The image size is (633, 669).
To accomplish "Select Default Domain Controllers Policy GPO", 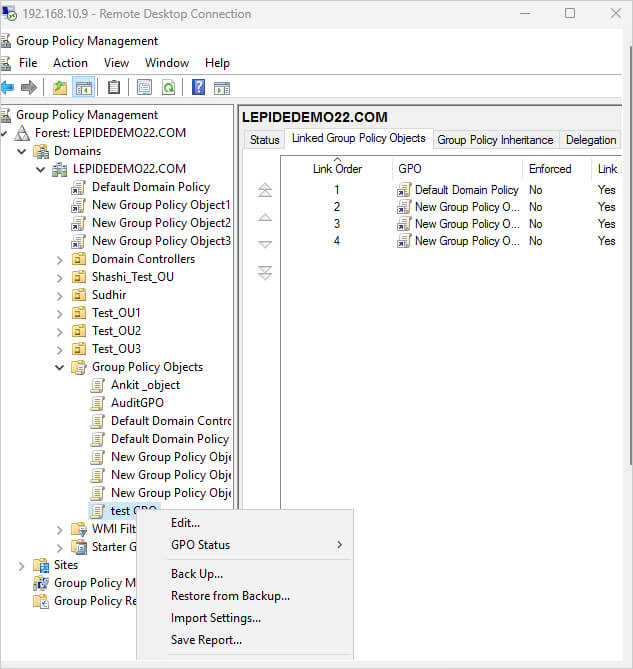I will (x=171, y=421).
